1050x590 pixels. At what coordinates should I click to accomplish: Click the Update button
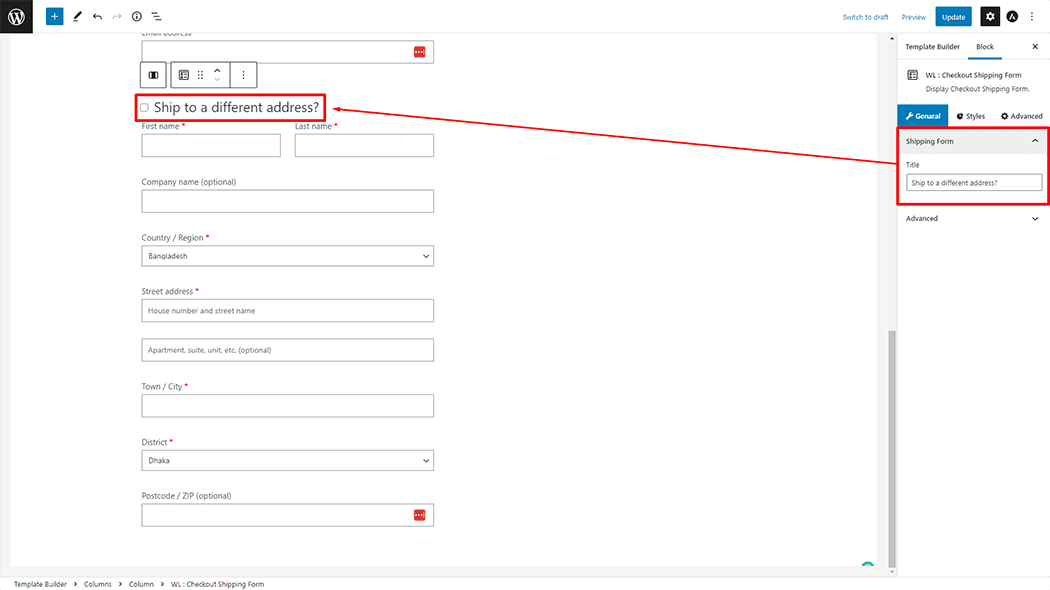pyautogui.click(x=953, y=17)
